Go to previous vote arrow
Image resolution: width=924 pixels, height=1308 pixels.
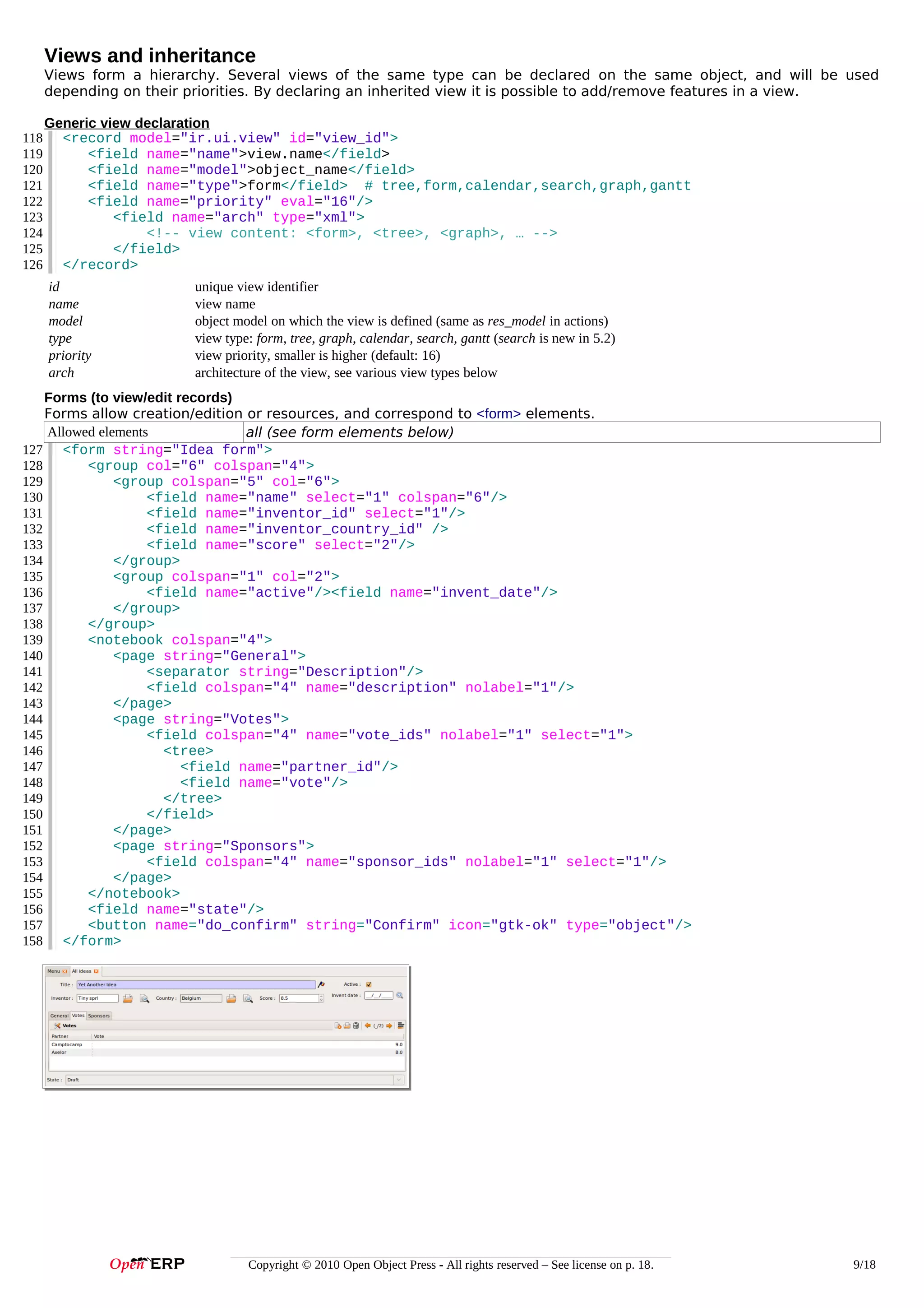(x=367, y=1025)
